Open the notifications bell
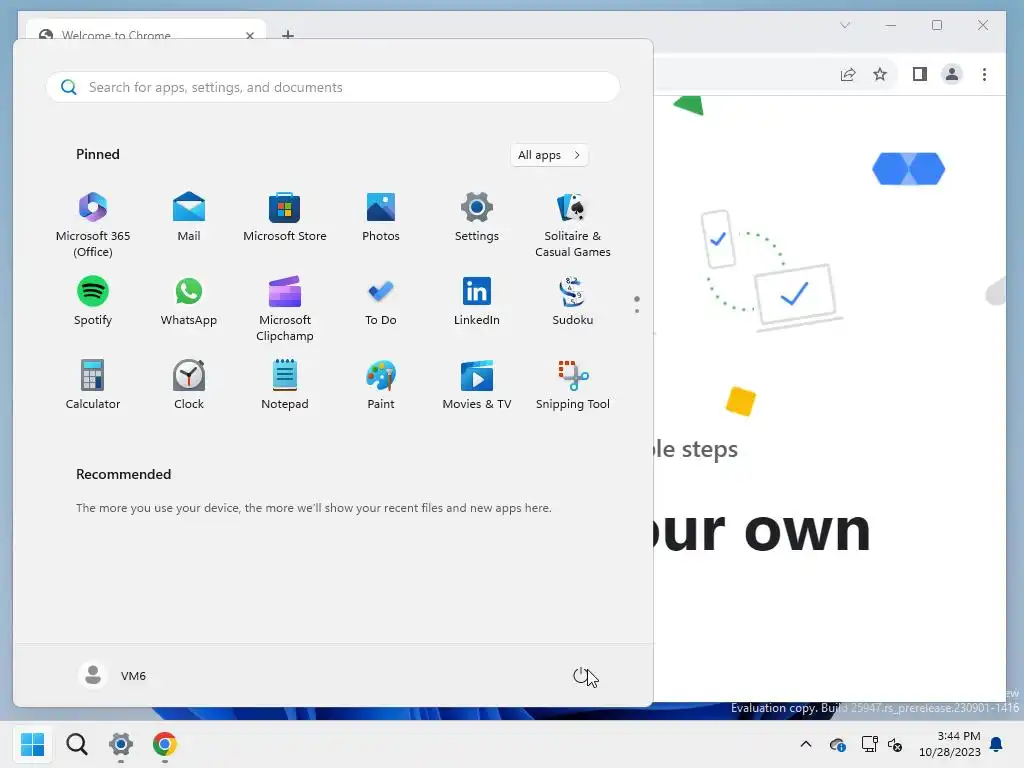1024x768 pixels. pyautogui.click(x=997, y=744)
